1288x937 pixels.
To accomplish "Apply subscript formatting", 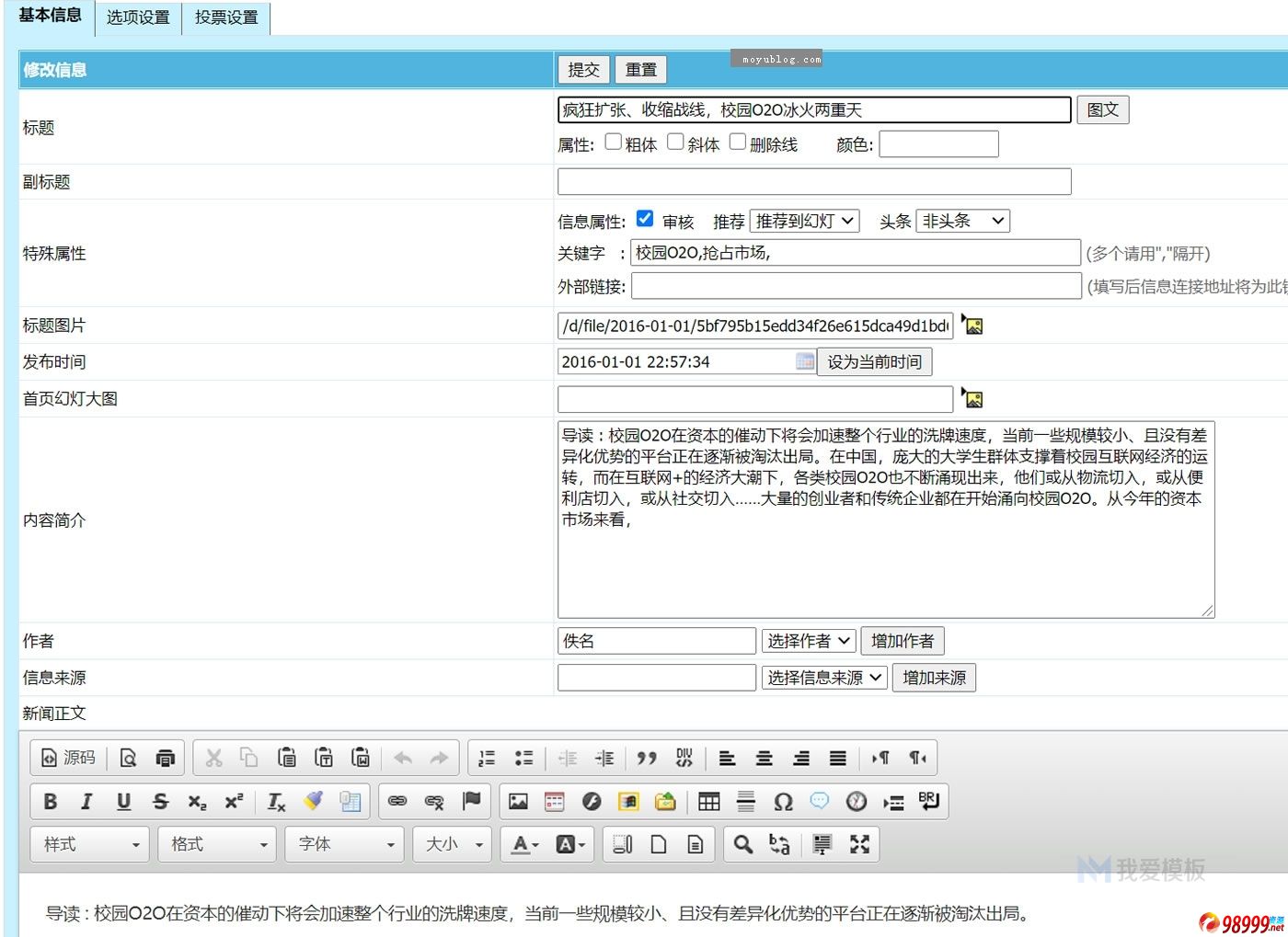I will (197, 802).
